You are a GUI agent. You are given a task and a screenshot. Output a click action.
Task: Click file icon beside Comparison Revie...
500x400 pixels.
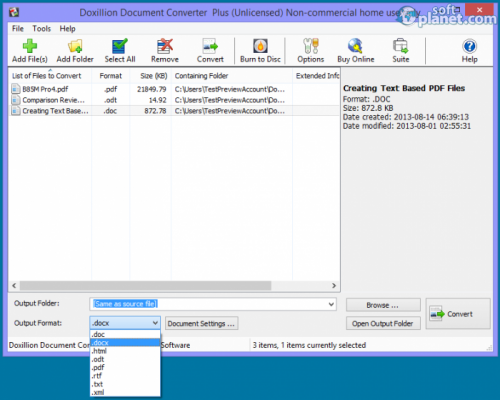[x=15, y=100]
